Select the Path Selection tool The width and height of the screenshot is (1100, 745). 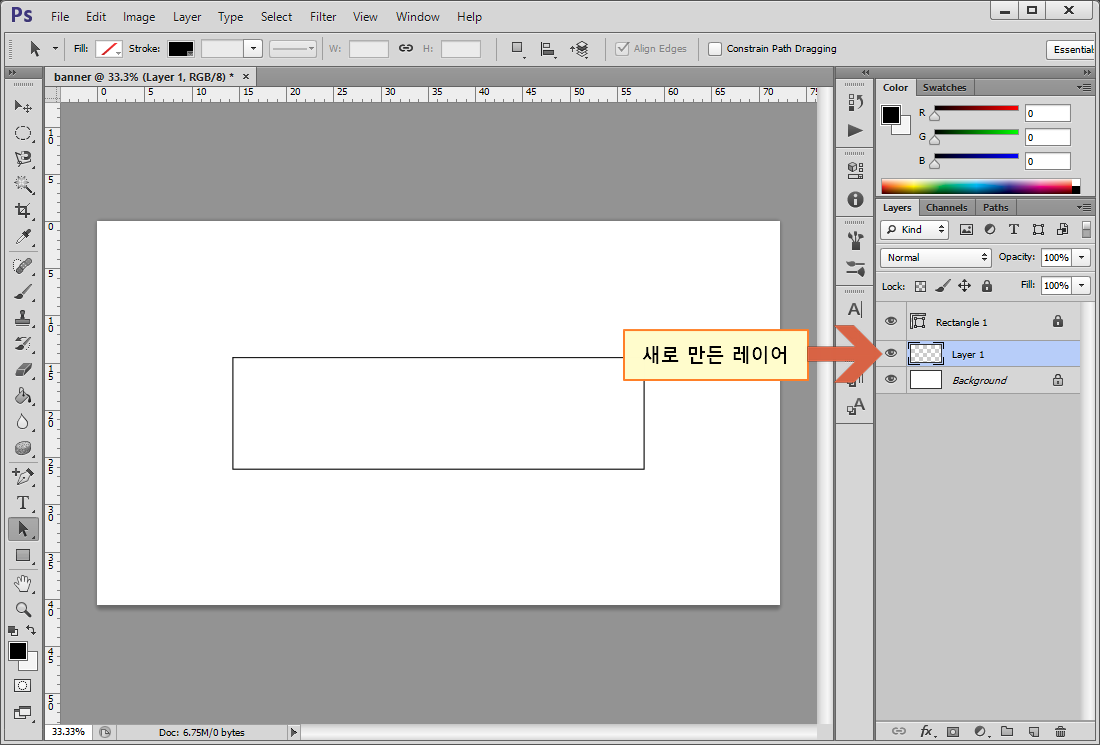[23, 529]
